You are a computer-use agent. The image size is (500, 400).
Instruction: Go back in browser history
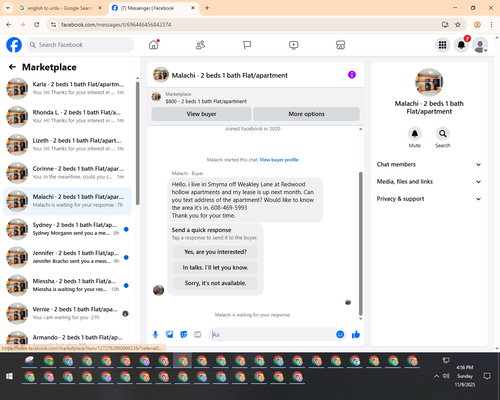(9, 25)
